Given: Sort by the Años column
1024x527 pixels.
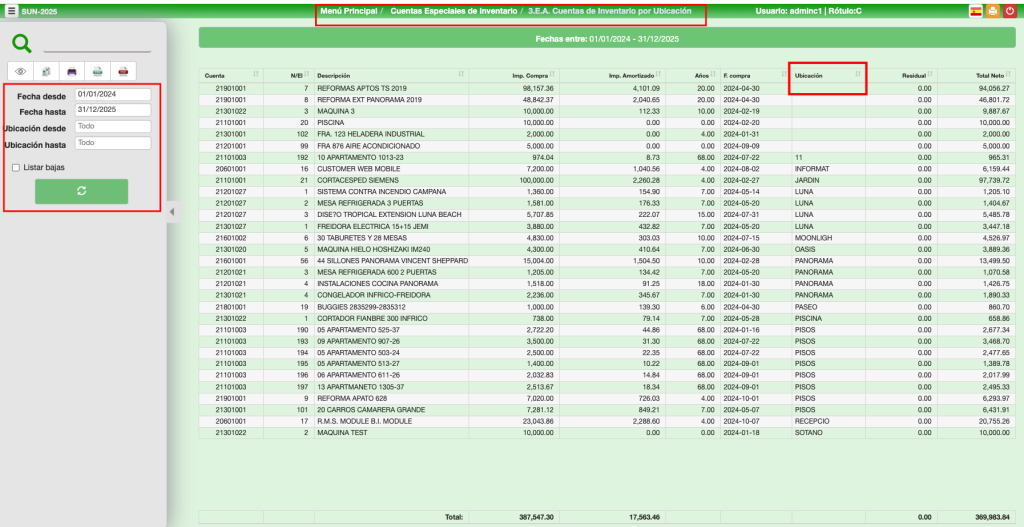Looking at the screenshot, I should [x=692, y=76].
